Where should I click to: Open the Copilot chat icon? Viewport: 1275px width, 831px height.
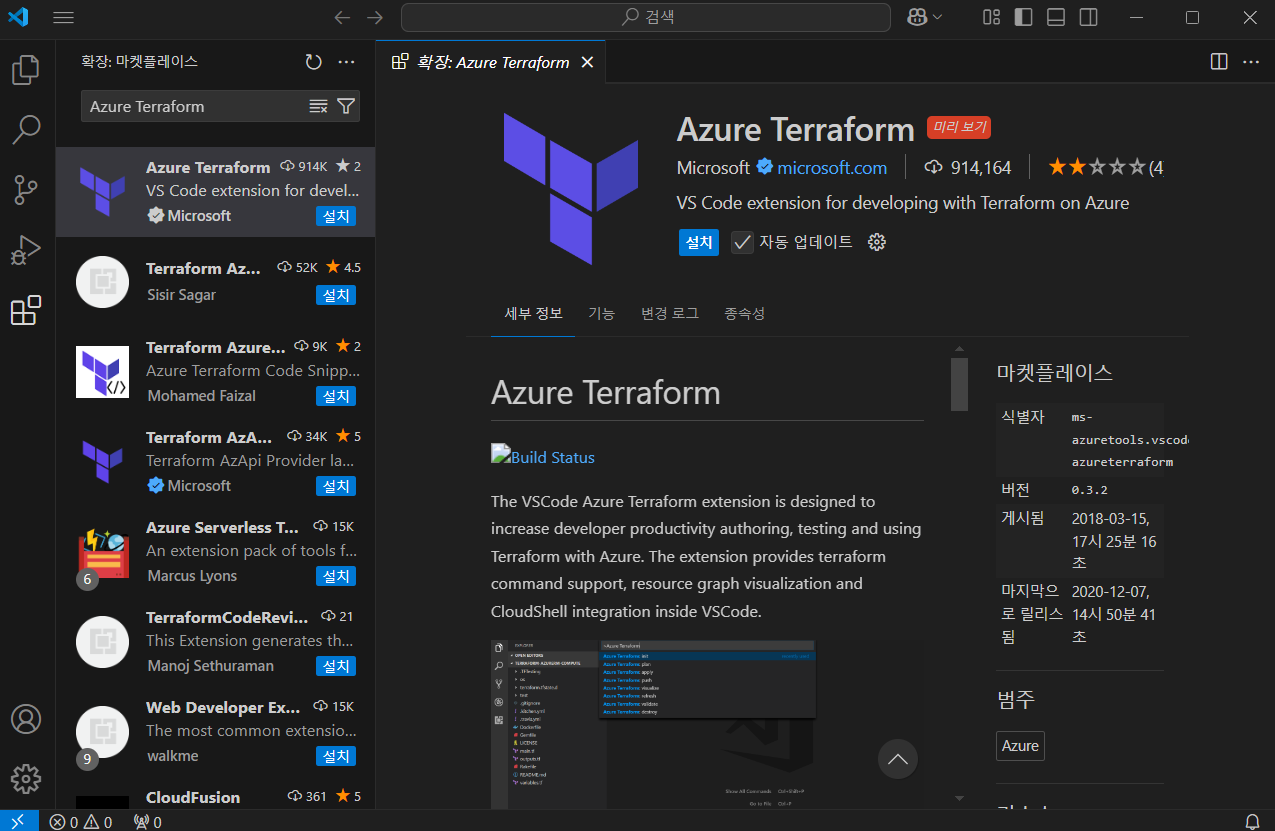click(916, 17)
